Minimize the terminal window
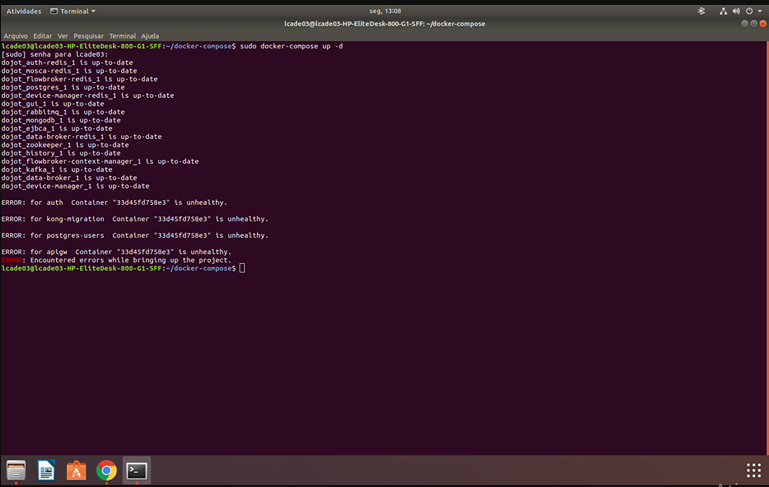769x487 pixels. tap(744, 24)
